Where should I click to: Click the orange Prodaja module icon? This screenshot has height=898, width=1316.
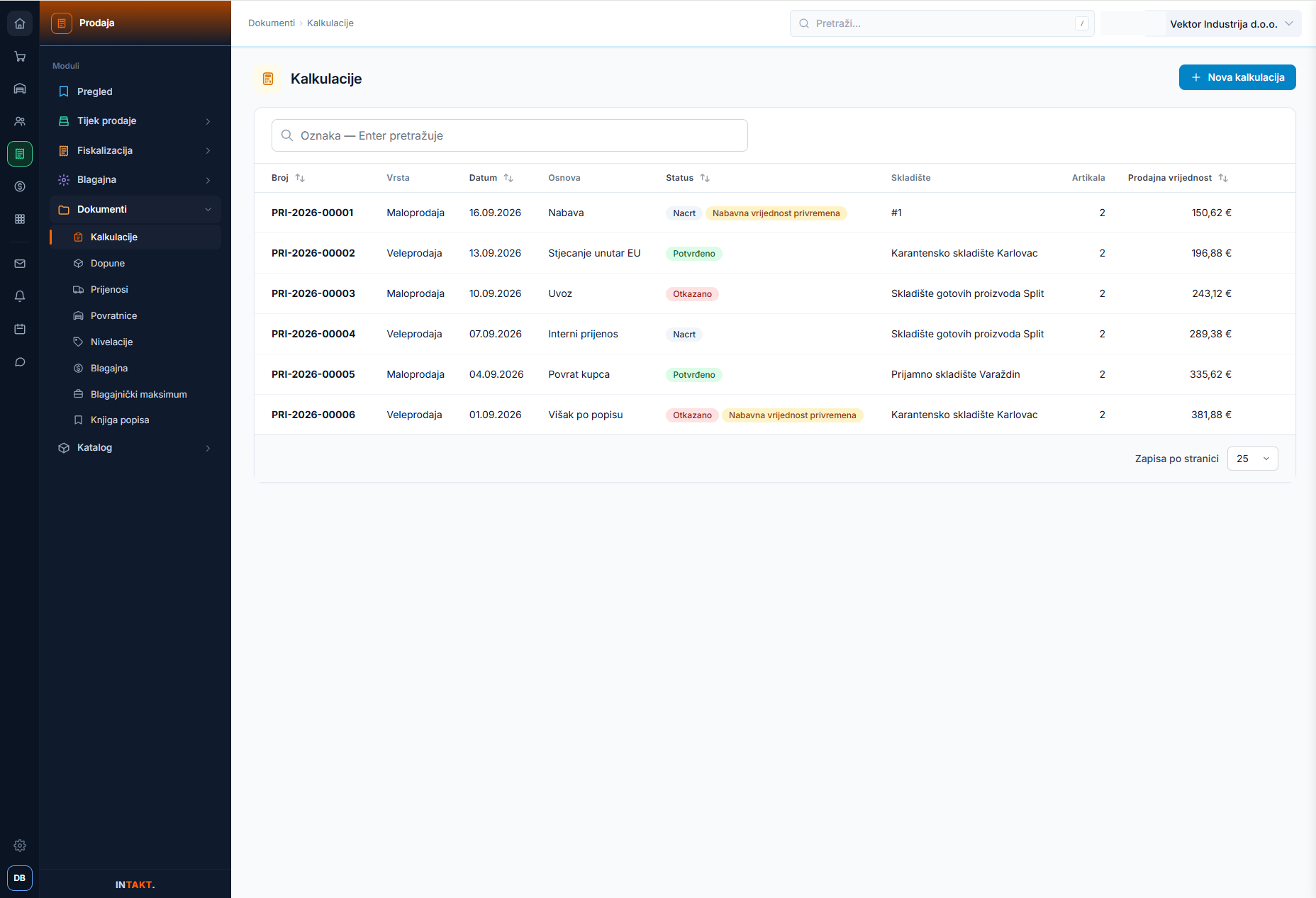tap(62, 23)
